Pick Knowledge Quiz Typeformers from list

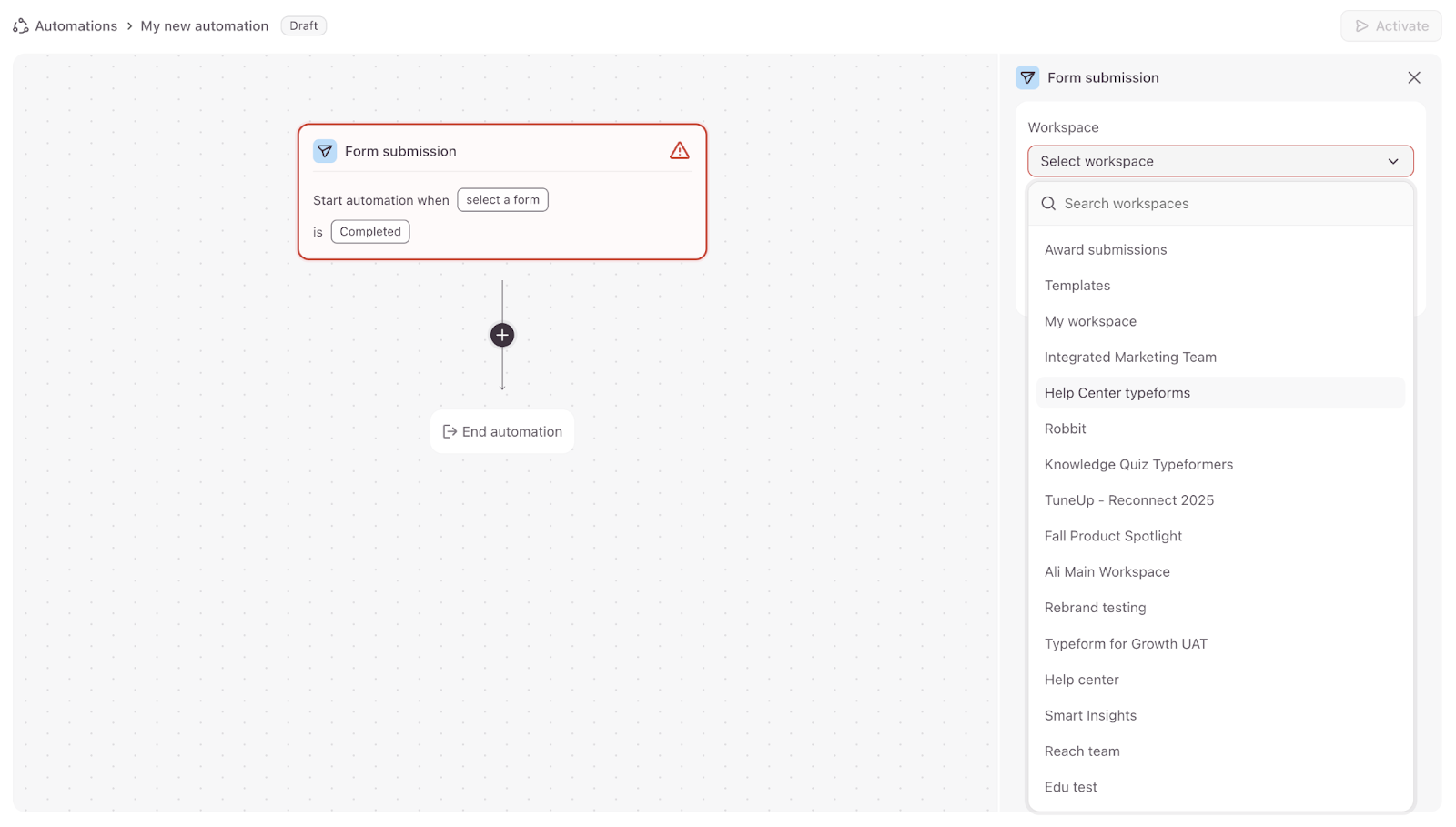[x=1137, y=465]
